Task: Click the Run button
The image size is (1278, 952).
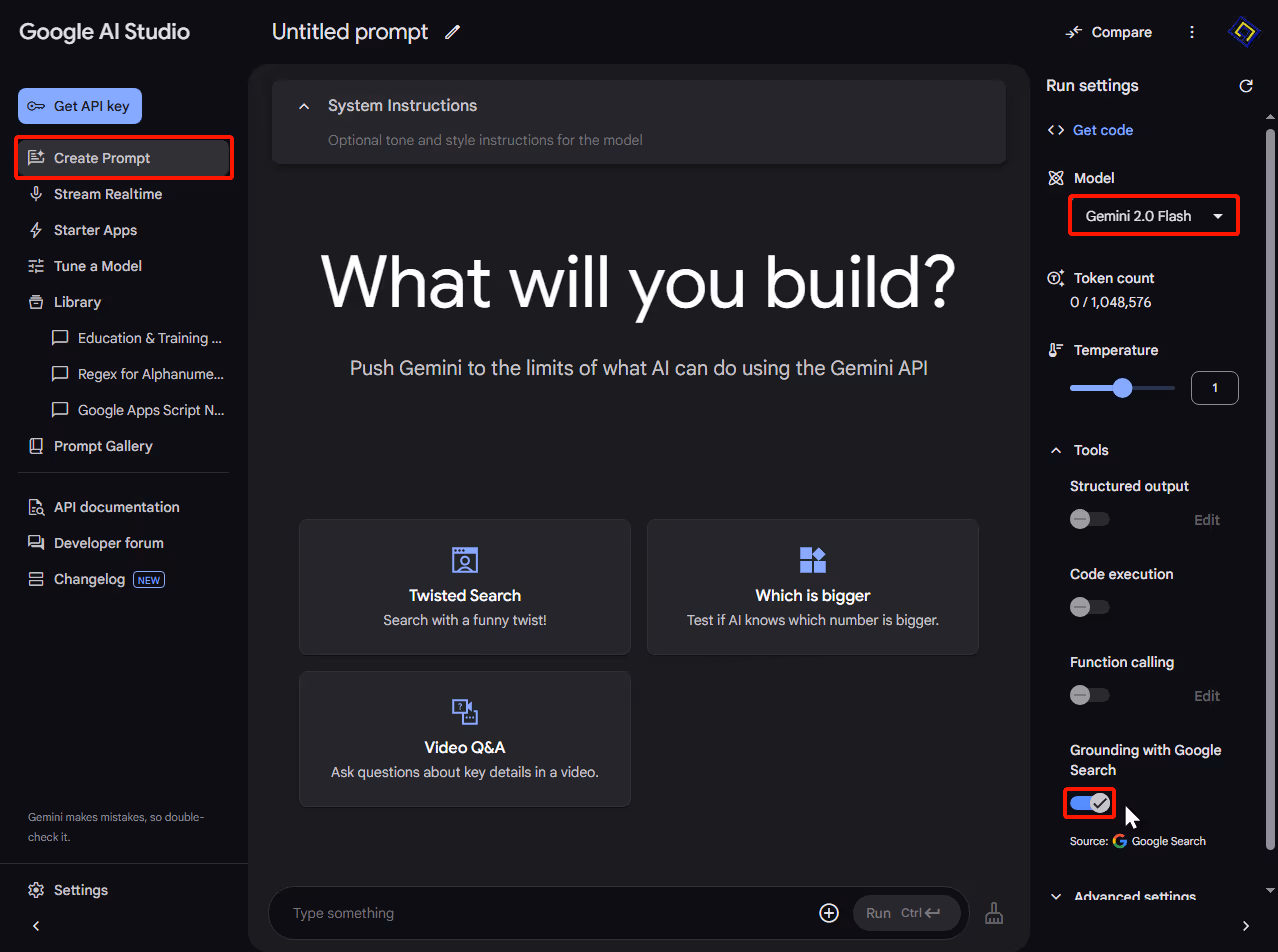Action: click(x=907, y=913)
